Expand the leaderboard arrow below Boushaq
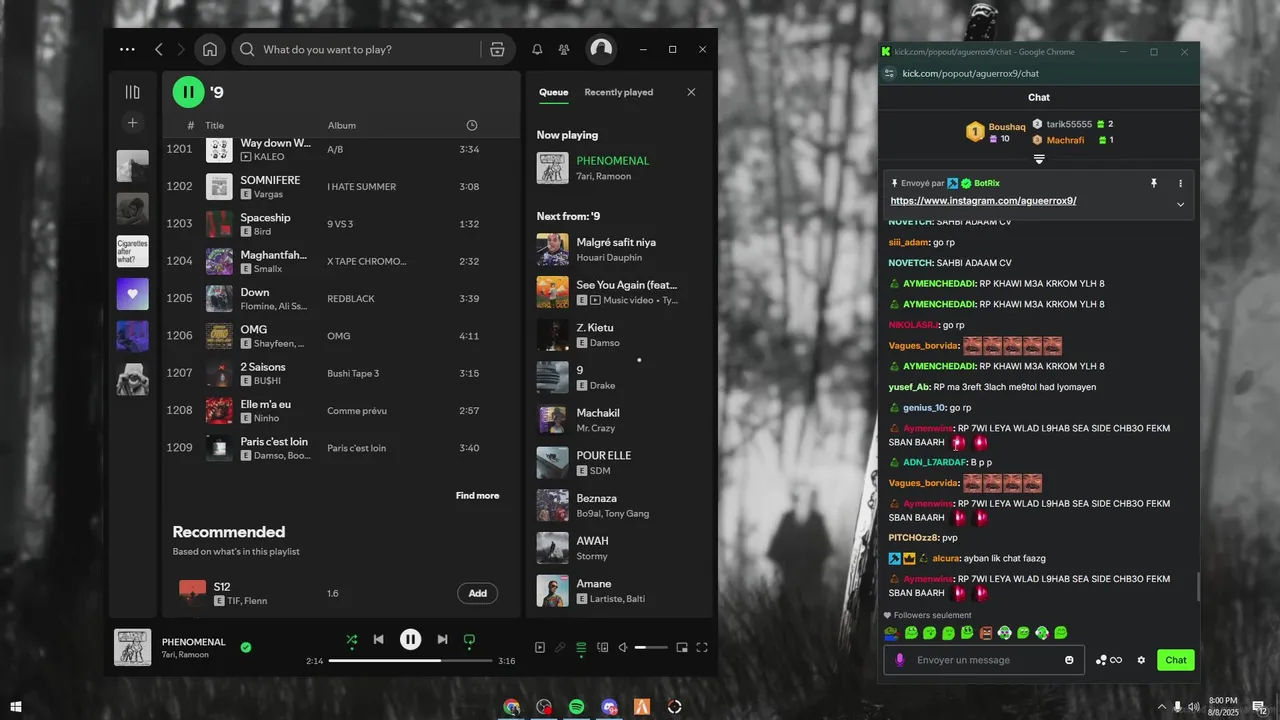Image resolution: width=1280 pixels, height=720 pixels. [x=1039, y=159]
